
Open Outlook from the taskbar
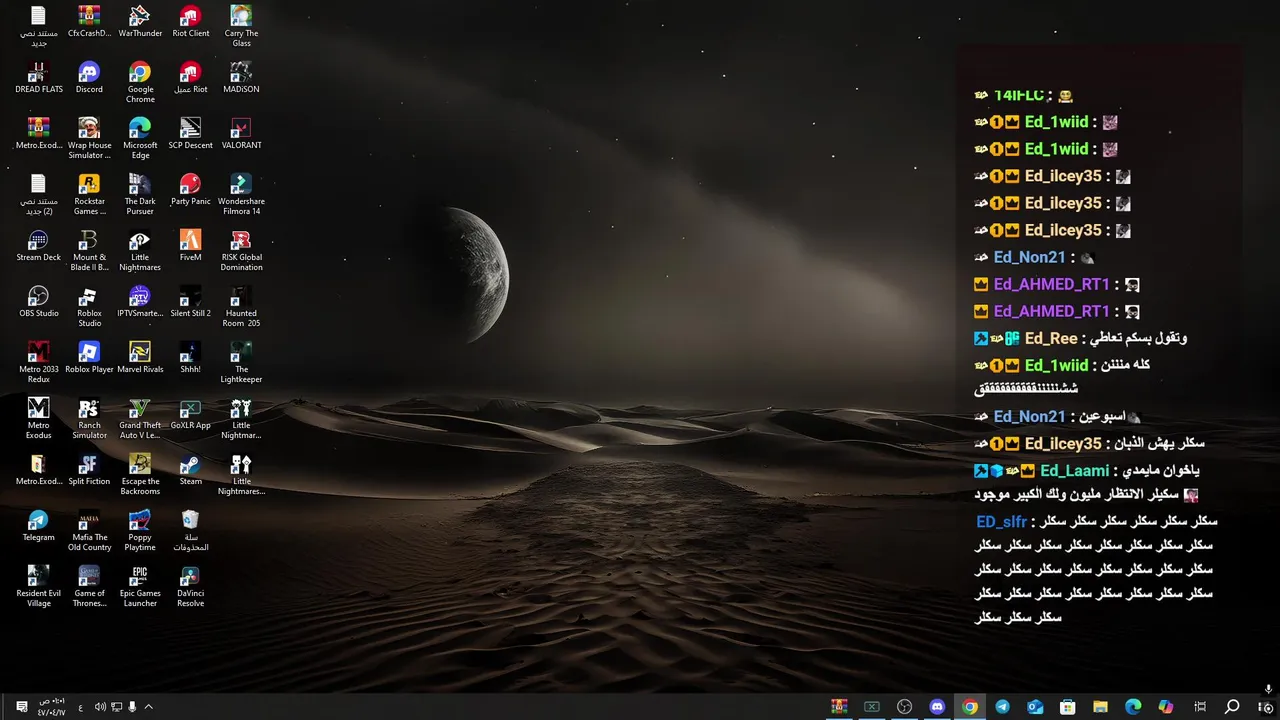(x=1035, y=707)
